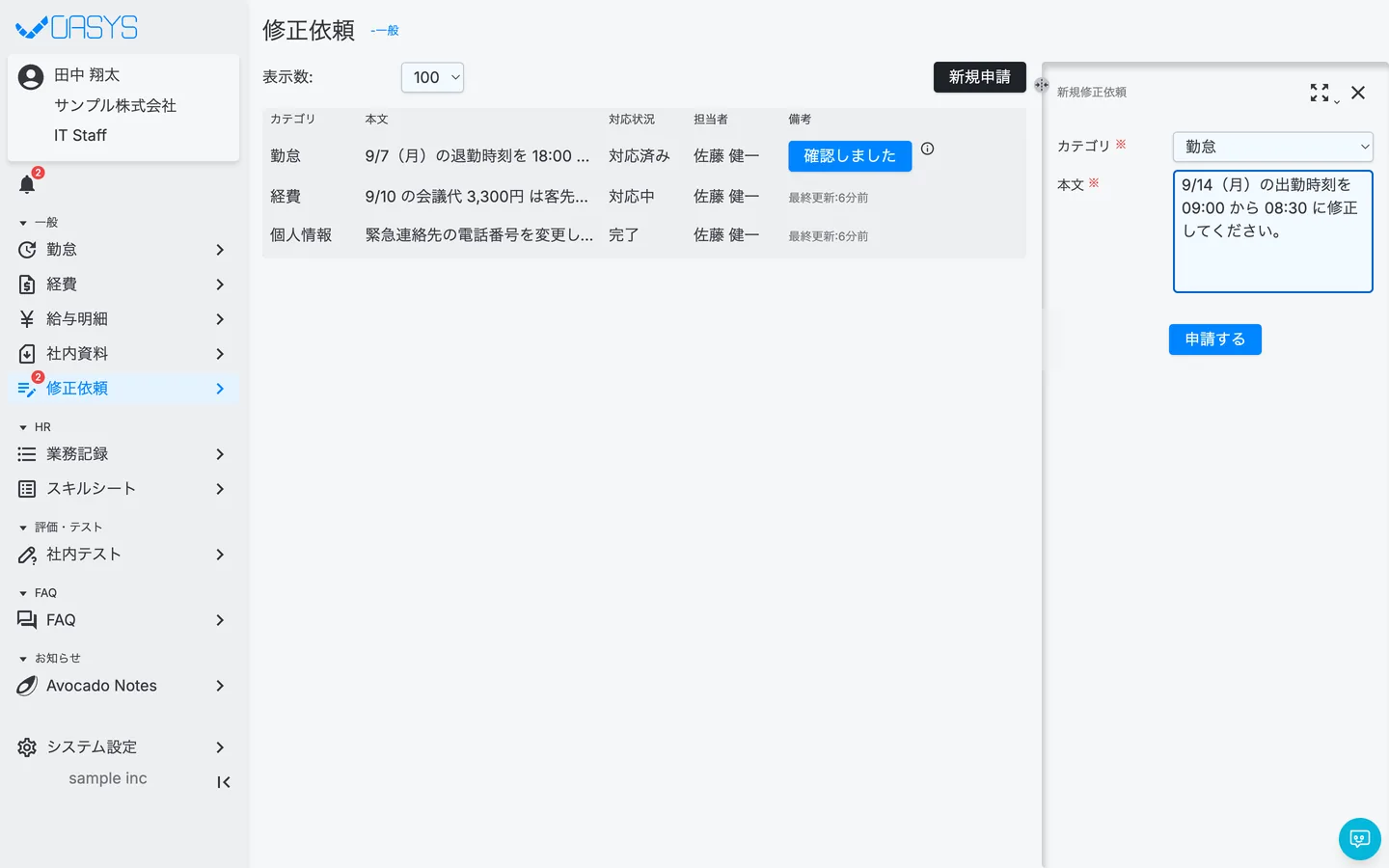Collapse the sidebar with the arrow icon

pyautogui.click(x=224, y=782)
